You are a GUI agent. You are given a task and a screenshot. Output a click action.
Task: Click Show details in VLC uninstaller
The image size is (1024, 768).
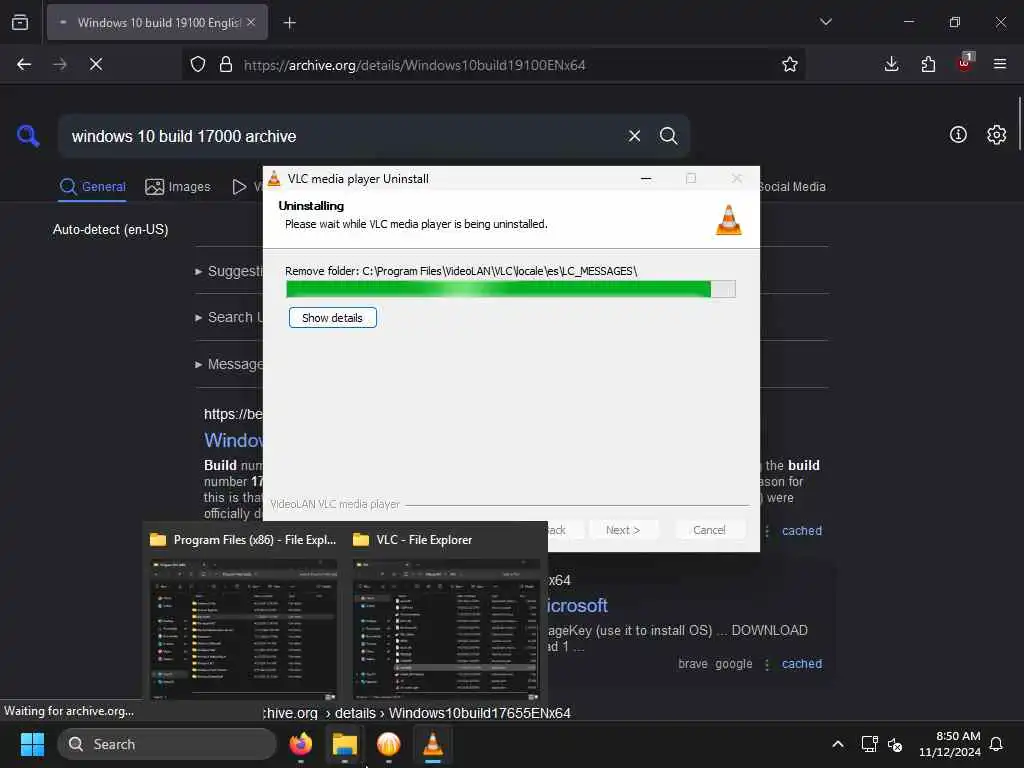(x=332, y=318)
